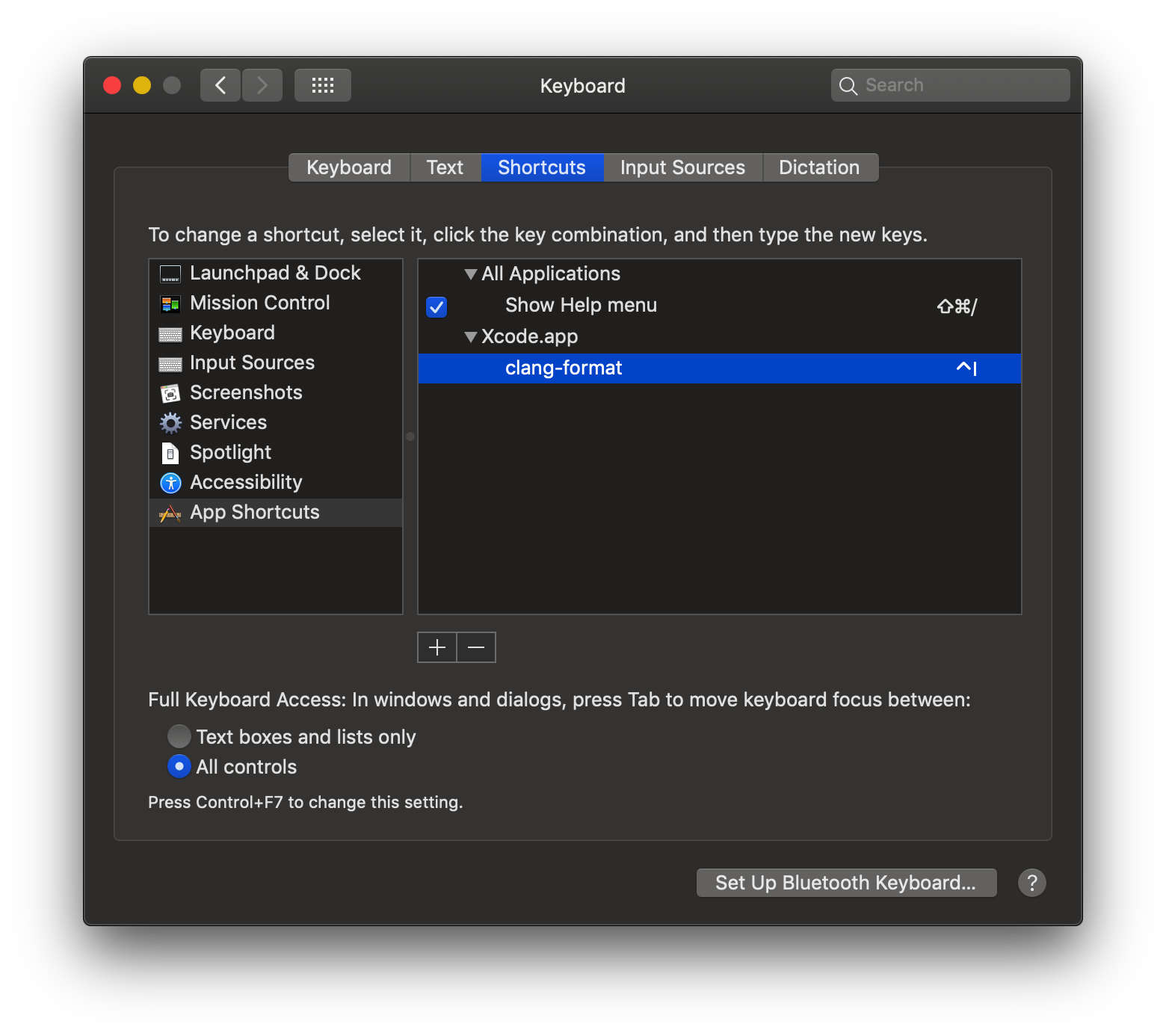Select the App Shortcuts category icon
The height and width of the screenshot is (1036, 1166).
170,513
